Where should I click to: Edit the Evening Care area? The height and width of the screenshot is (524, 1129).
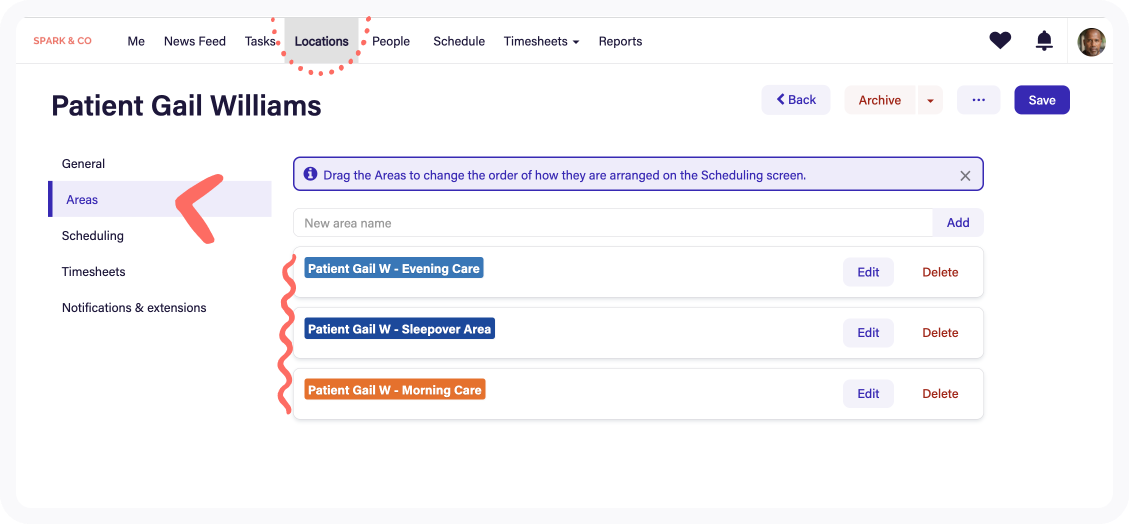coord(868,272)
